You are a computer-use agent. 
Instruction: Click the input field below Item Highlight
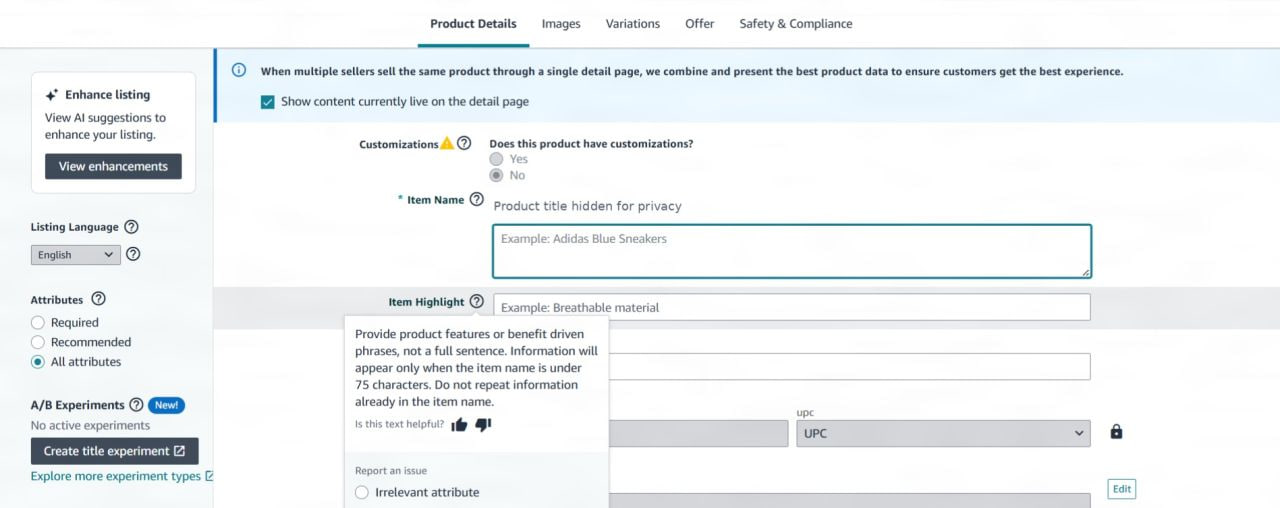click(x=849, y=367)
